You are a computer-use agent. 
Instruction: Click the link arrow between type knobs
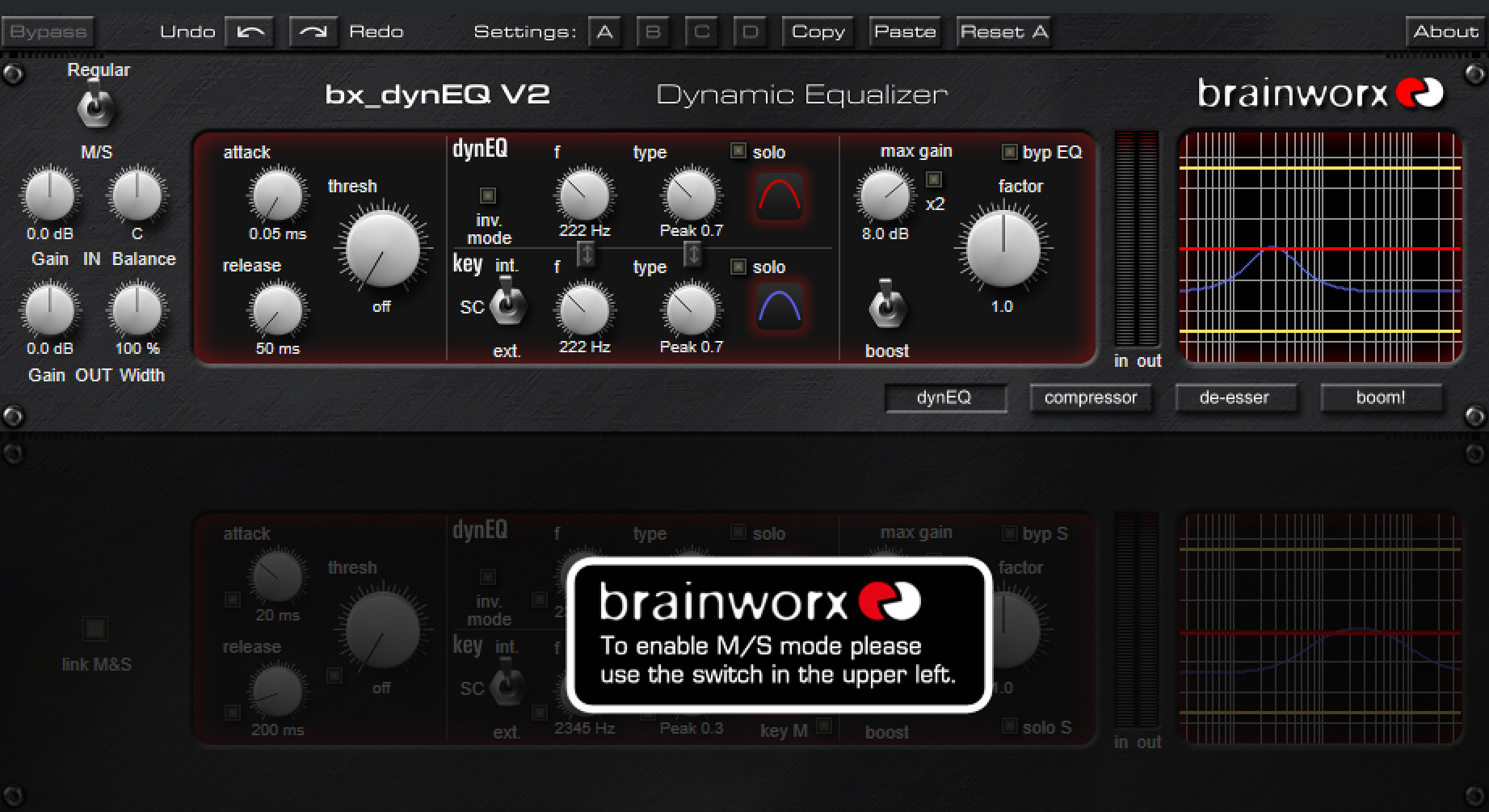tap(693, 255)
